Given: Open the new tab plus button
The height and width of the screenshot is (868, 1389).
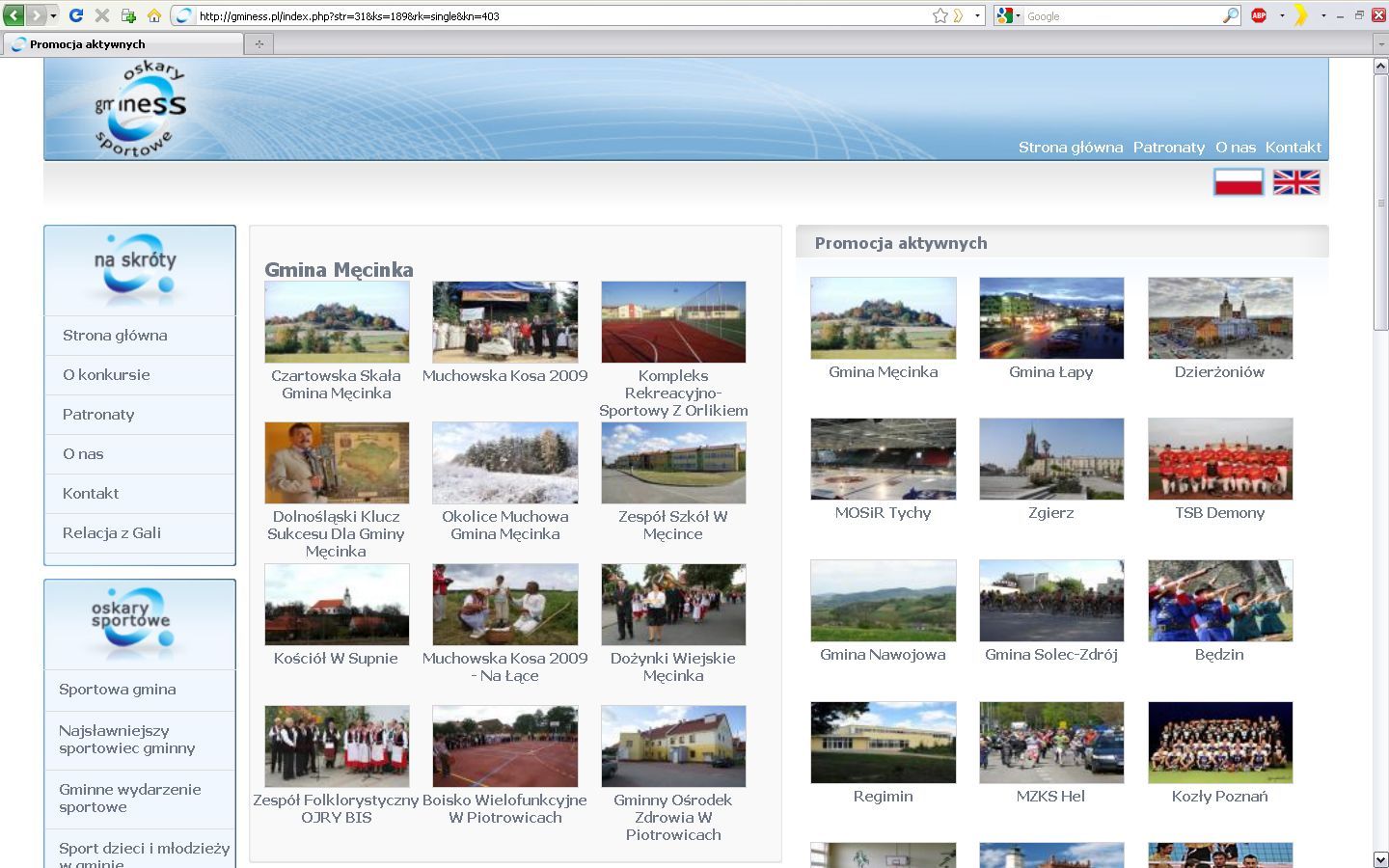Looking at the screenshot, I should click(259, 43).
